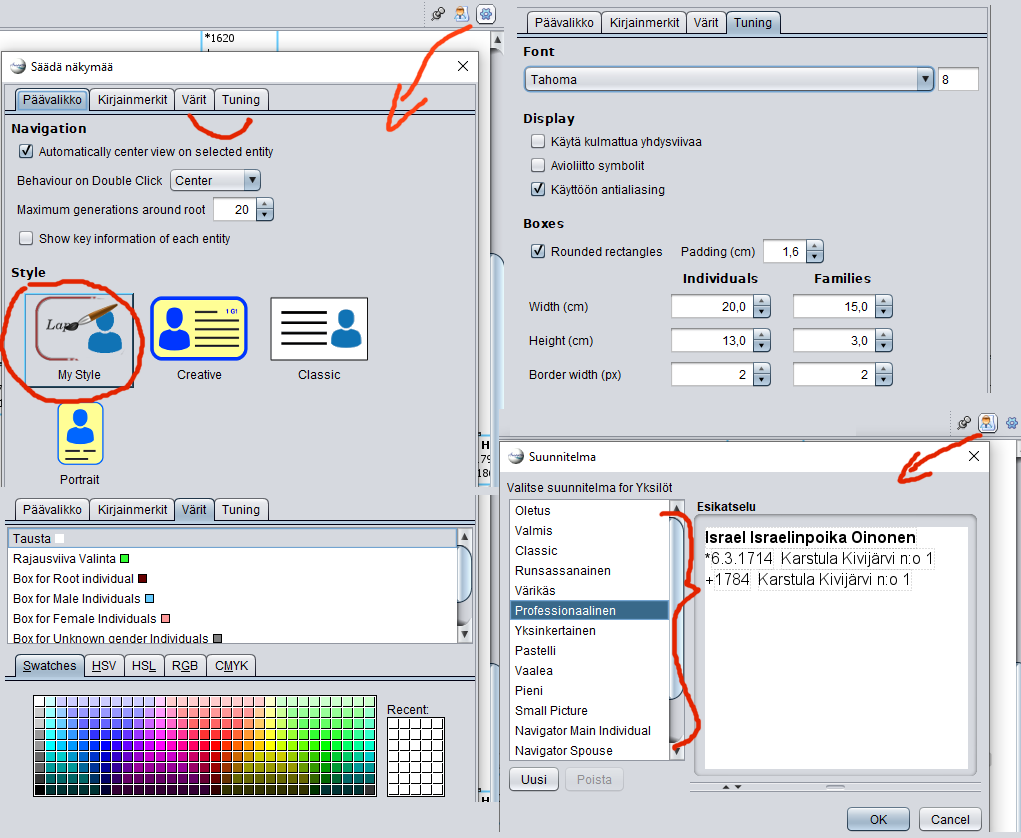Click the Recent colors grid

click(x=415, y=757)
